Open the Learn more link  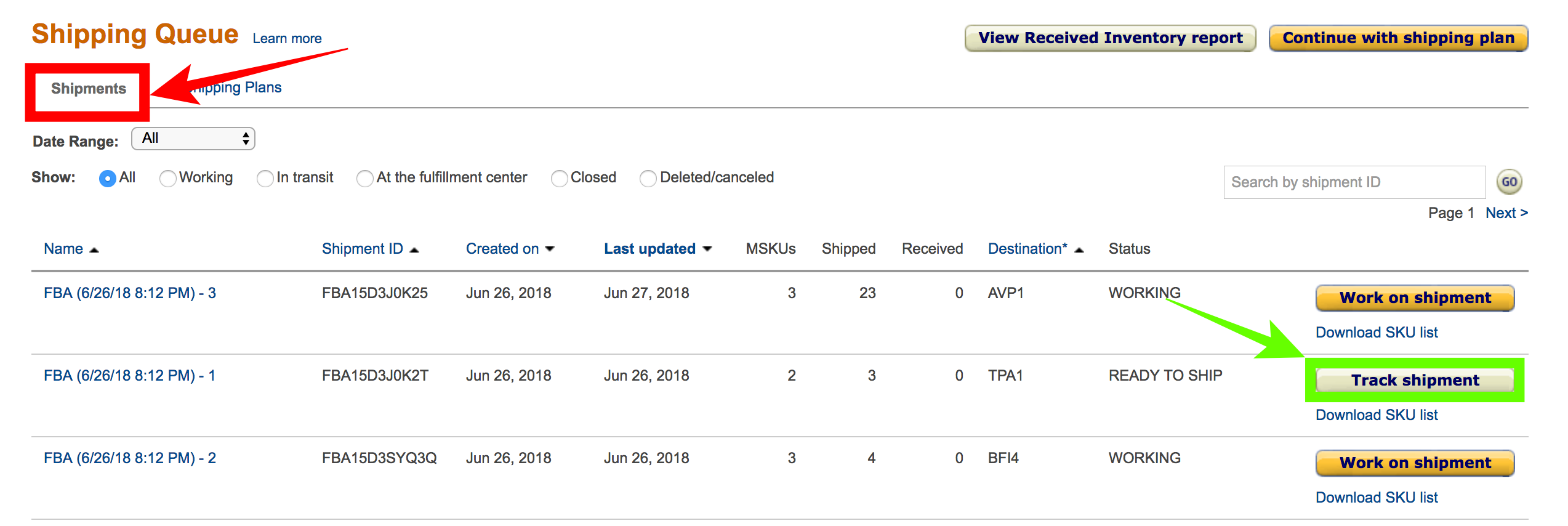[x=287, y=38]
